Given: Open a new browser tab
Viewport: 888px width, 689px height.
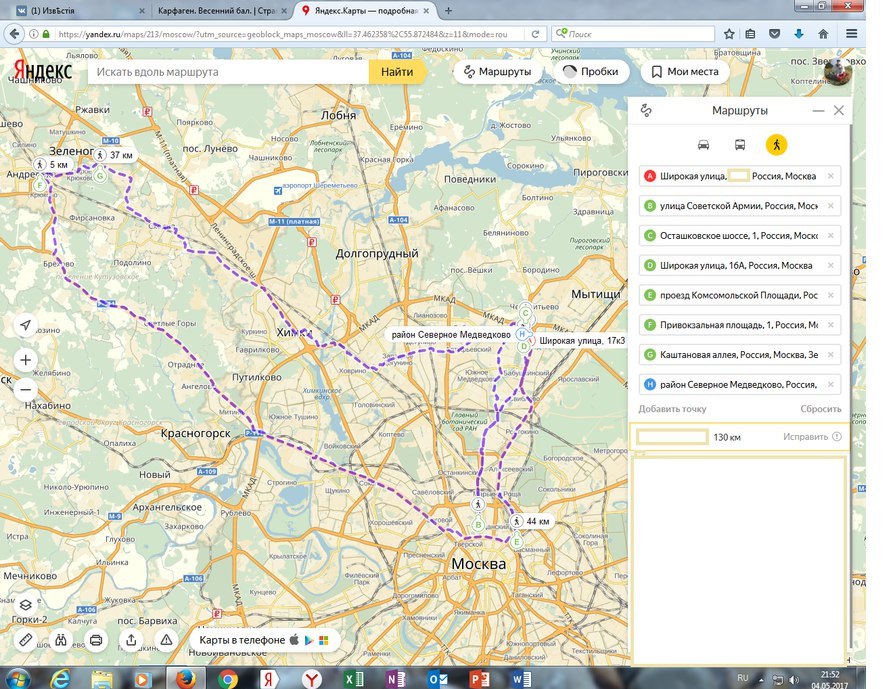Looking at the screenshot, I should (449, 10).
